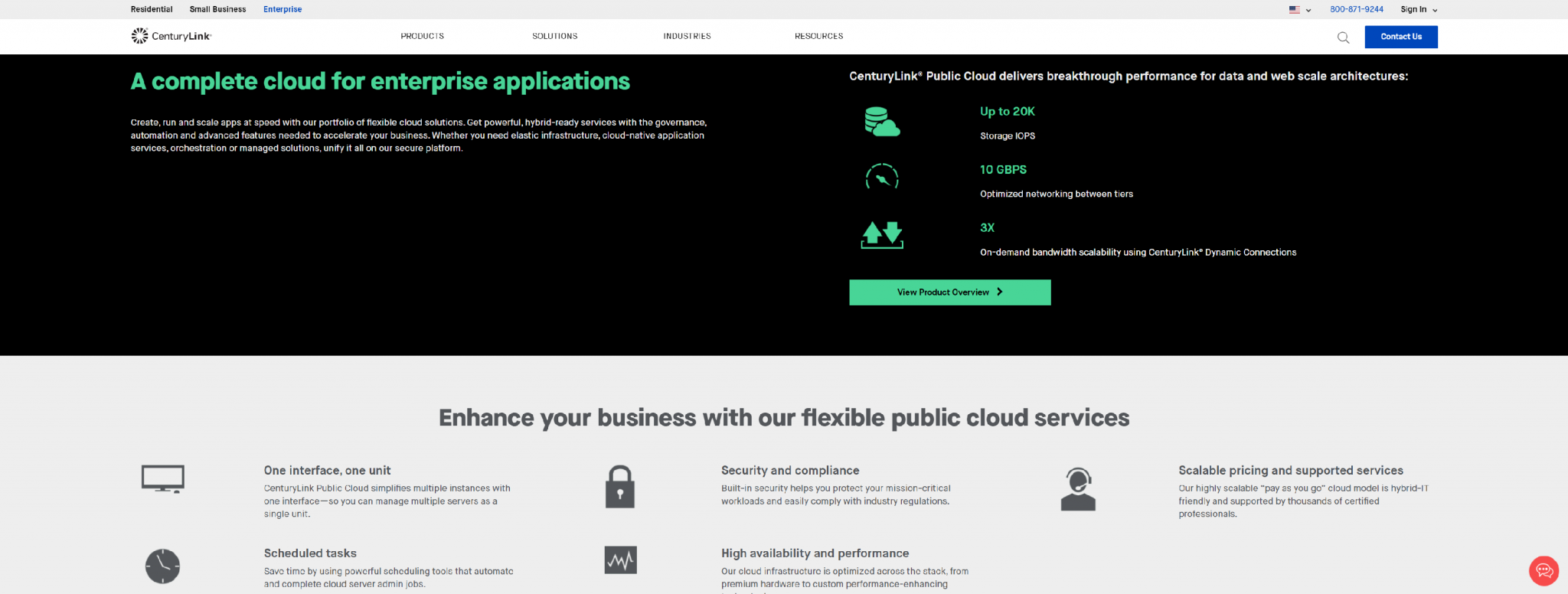The width and height of the screenshot is (1568, 594).
Task: Click the CenturyLink logo
Action: point(171,36)
